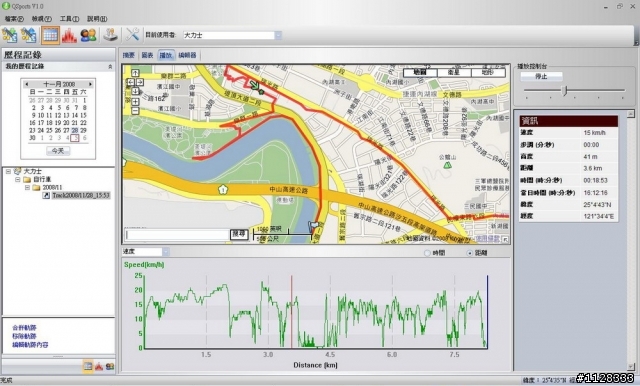
Task: Select day 15 in the calendar
Action: click(83, 115)
